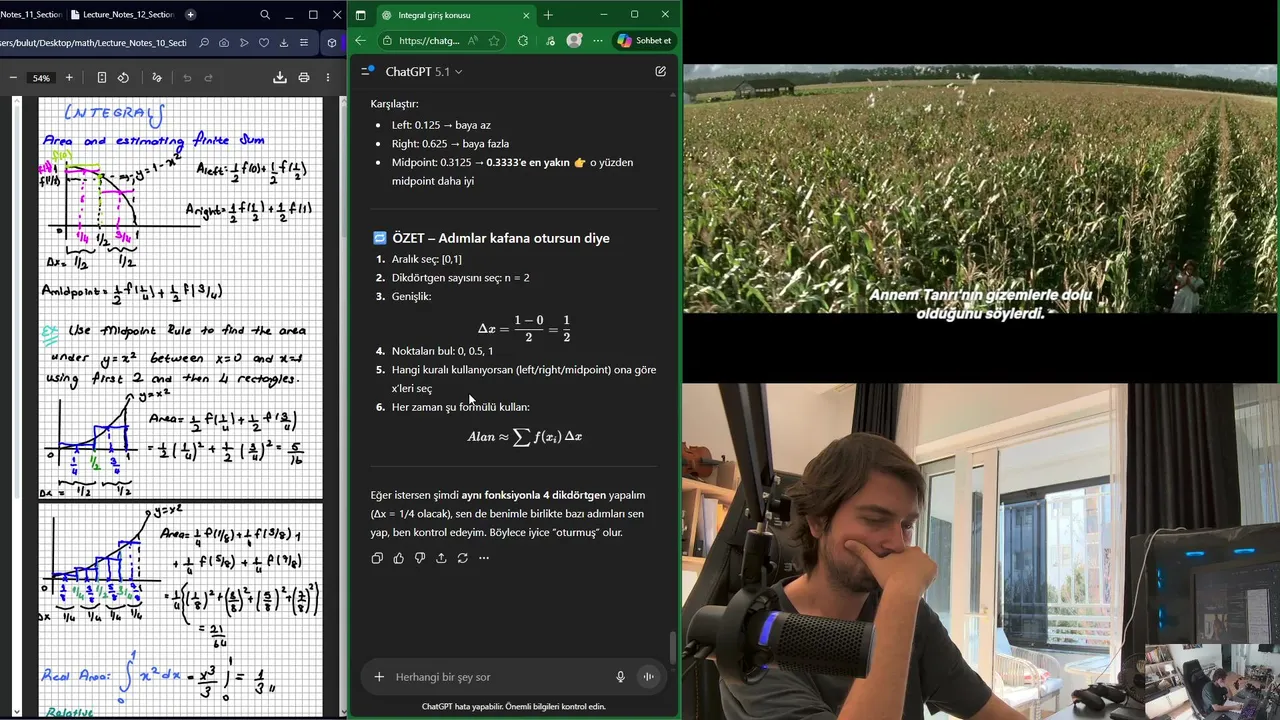Viewport: 1280px width, 720px height.
Task: Go back in the ChatGPT browser window
Action: (x=361, y=41)
